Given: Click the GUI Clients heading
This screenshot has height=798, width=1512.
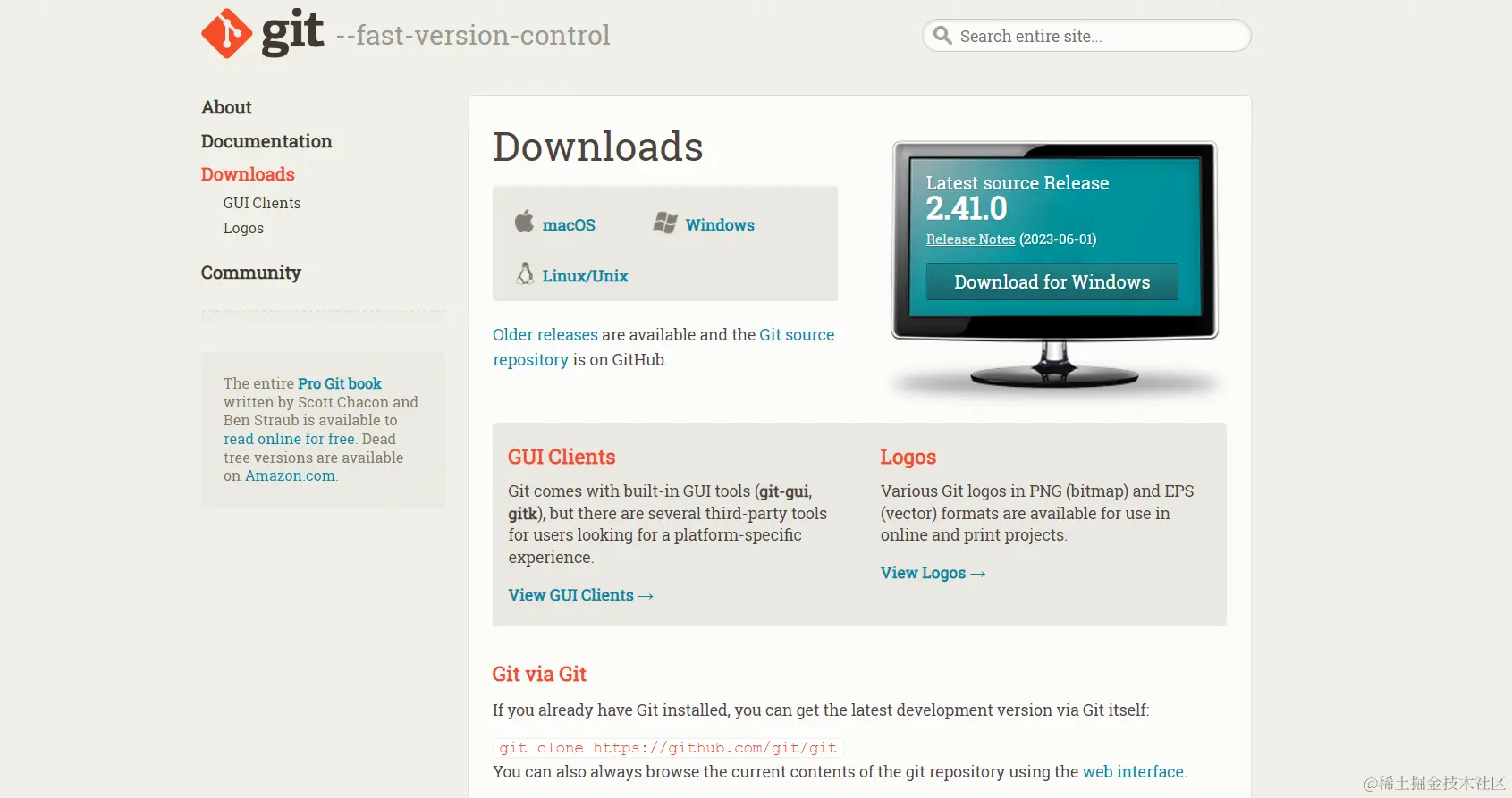Looking at the screenshot, I should [x=562, y=457].
